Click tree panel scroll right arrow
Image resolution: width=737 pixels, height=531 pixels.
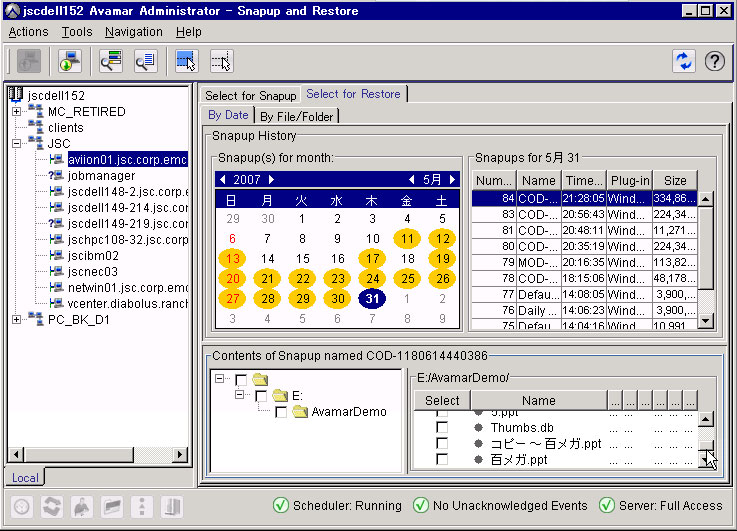(x=179, y=454)
